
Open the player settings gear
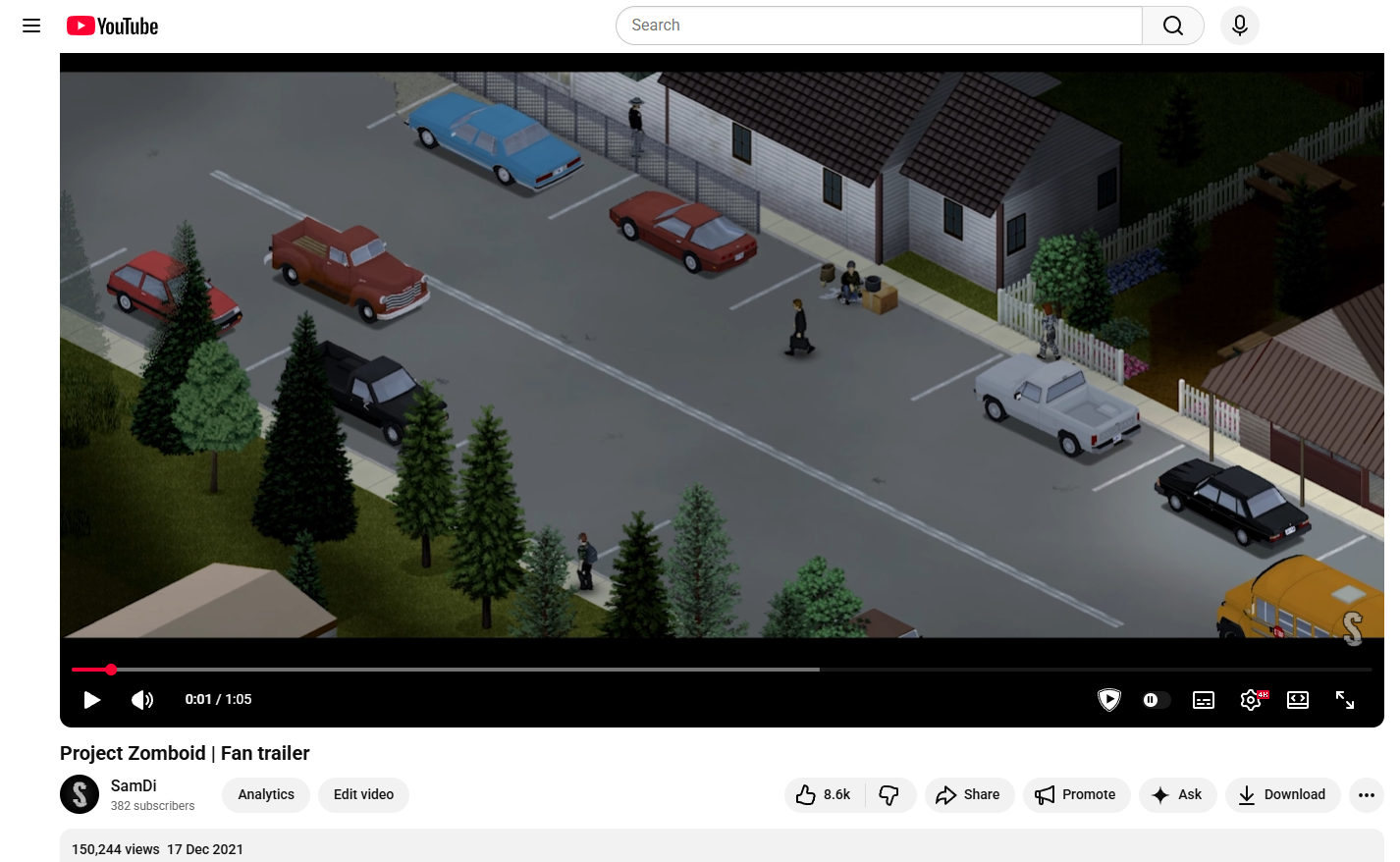(1250, 699)
